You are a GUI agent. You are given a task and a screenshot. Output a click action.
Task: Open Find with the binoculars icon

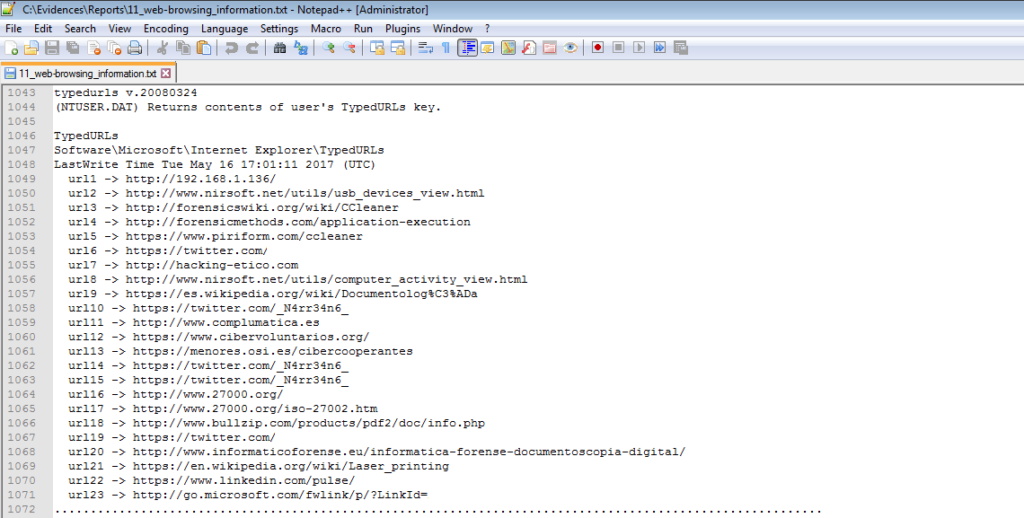(x=280, y=47)
